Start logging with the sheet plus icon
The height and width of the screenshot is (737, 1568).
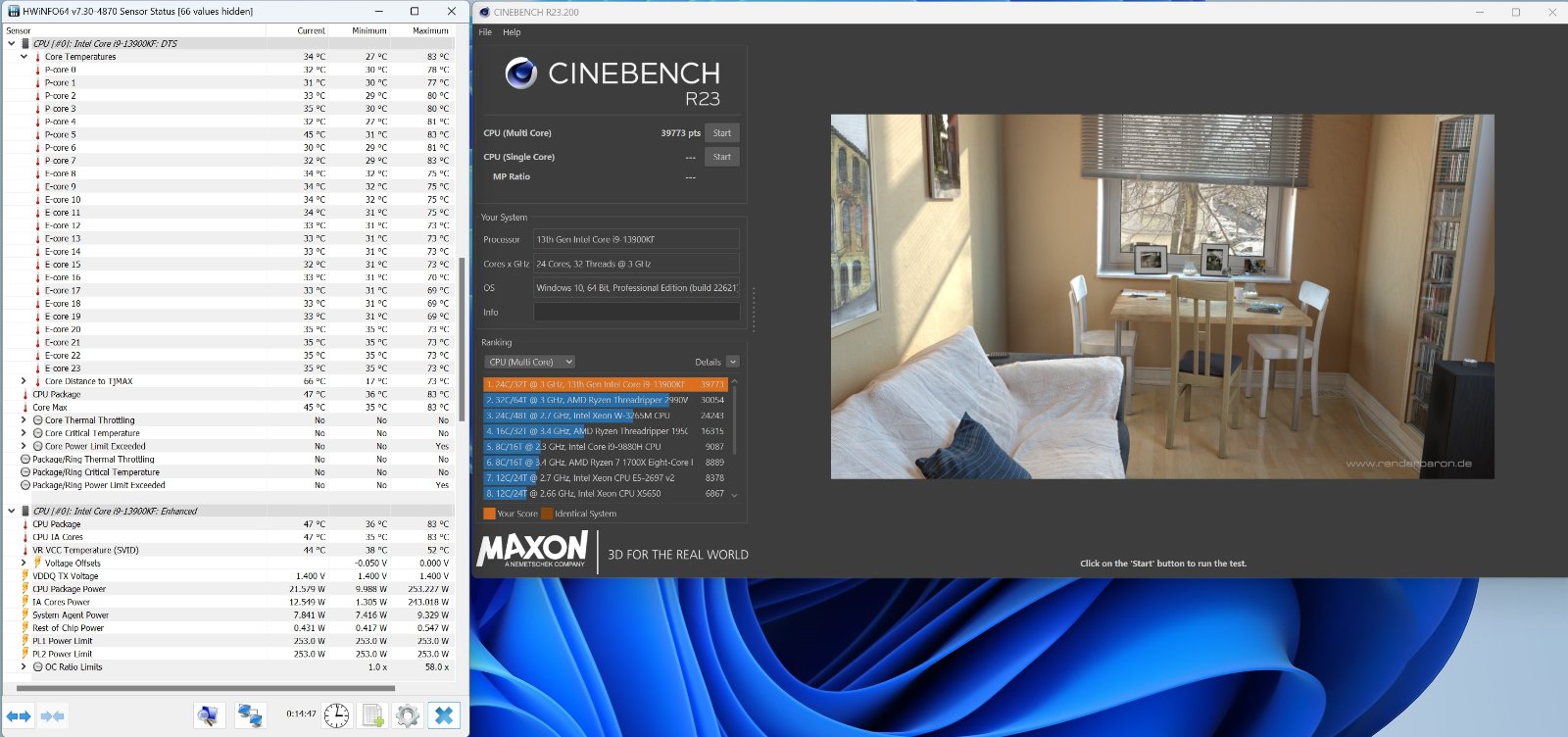tap(372, 715)
